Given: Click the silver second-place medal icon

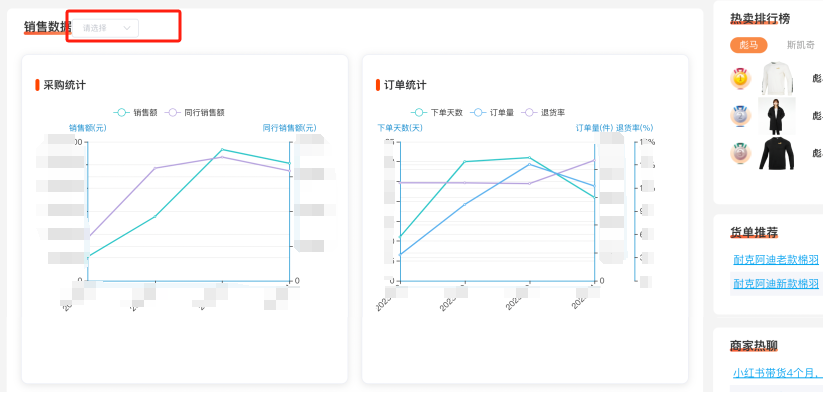Looking at the screenshot, I should click(741, 115).
